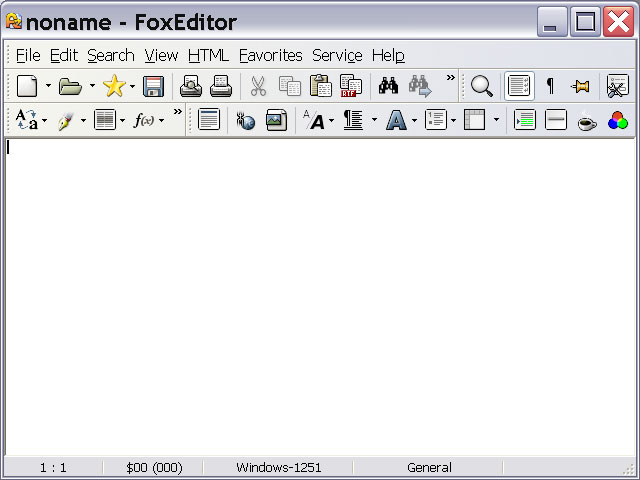Show more buttons via second toolbar chevron

pyautogui.click(x=178, y=111)
